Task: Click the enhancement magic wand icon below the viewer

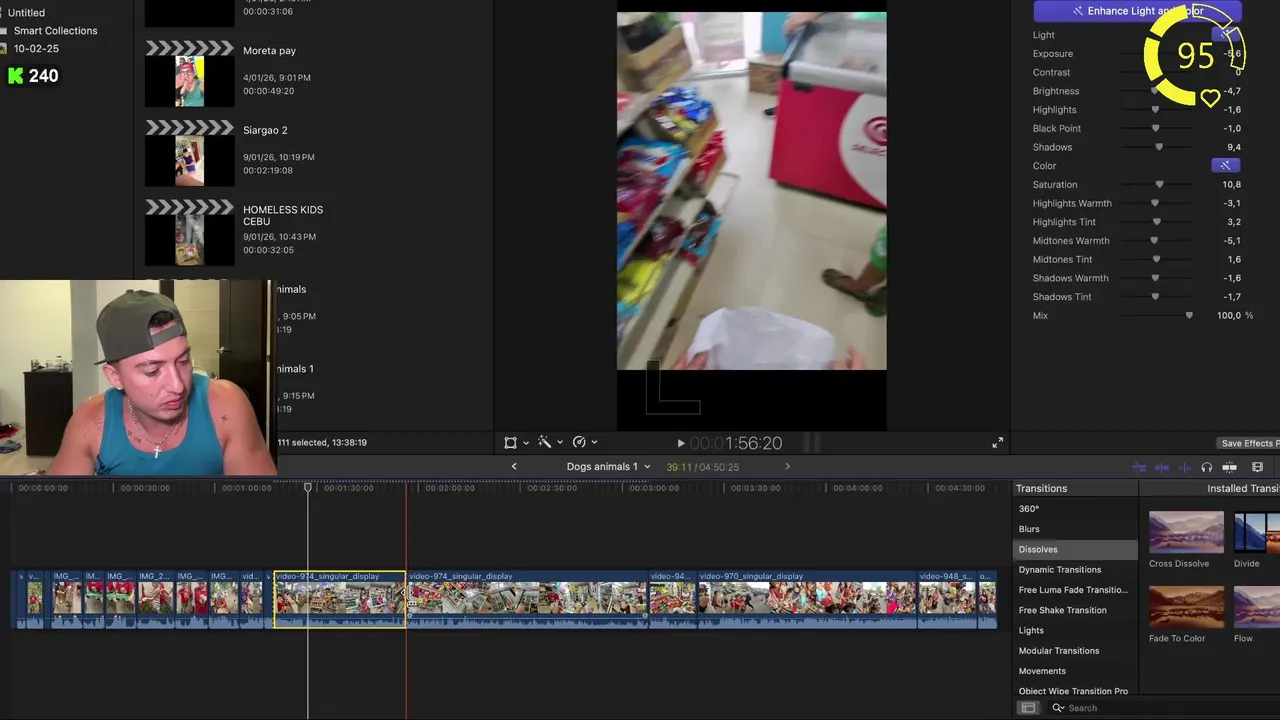Action: tap(545, 442)
